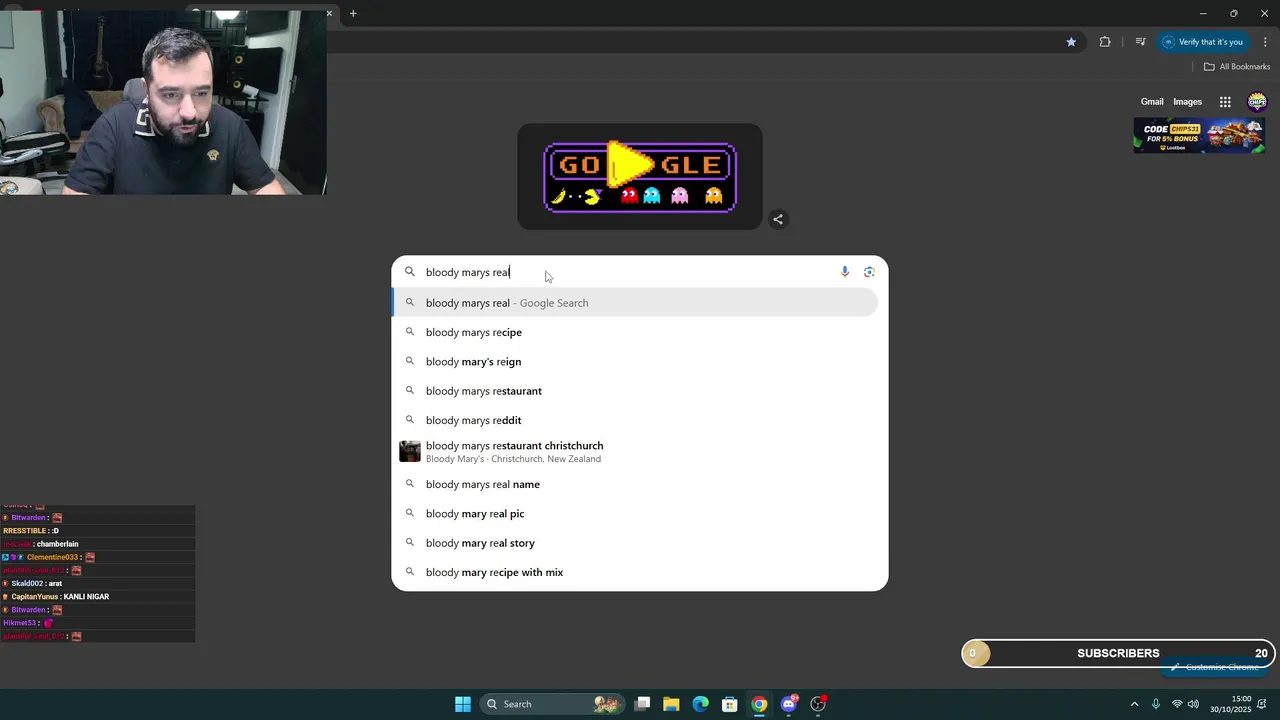Click the tray microphone icon
This screenshot has height=720, width=1280.
click(1156, 704)
